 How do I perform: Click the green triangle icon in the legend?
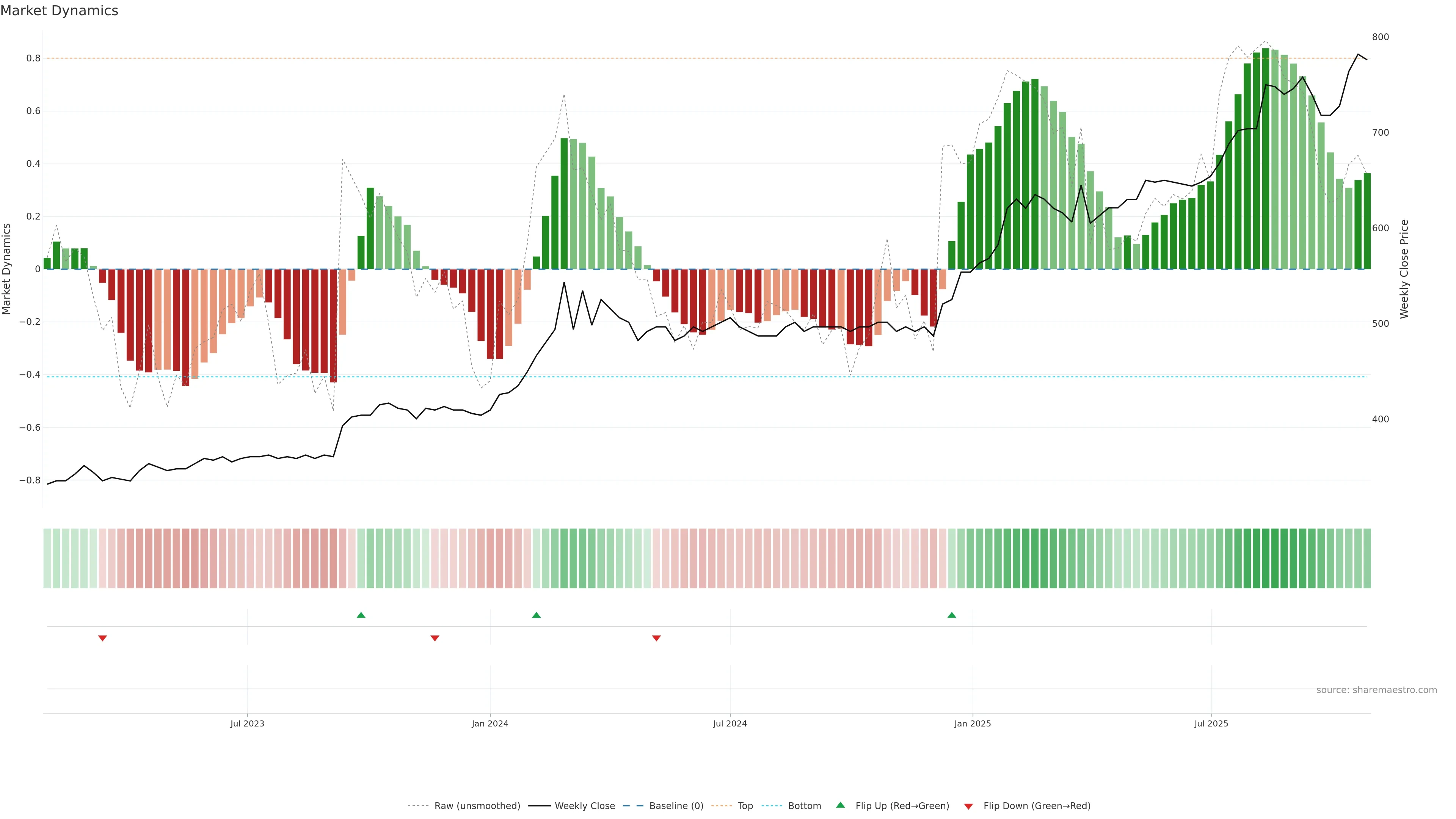841,805
